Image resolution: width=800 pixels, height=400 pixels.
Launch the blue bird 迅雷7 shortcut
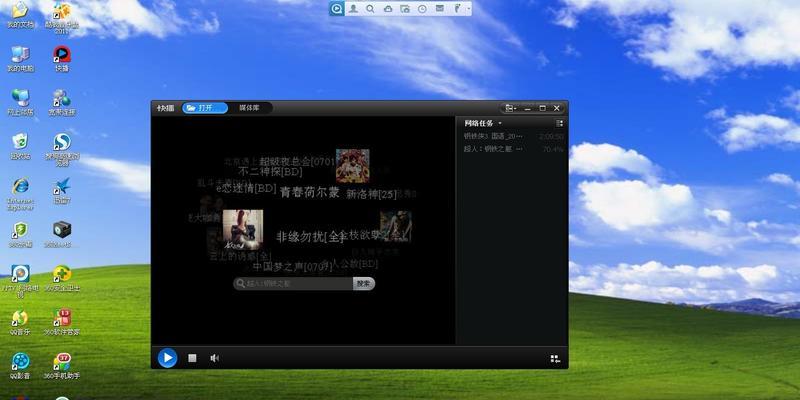click(x=62, y=190)
